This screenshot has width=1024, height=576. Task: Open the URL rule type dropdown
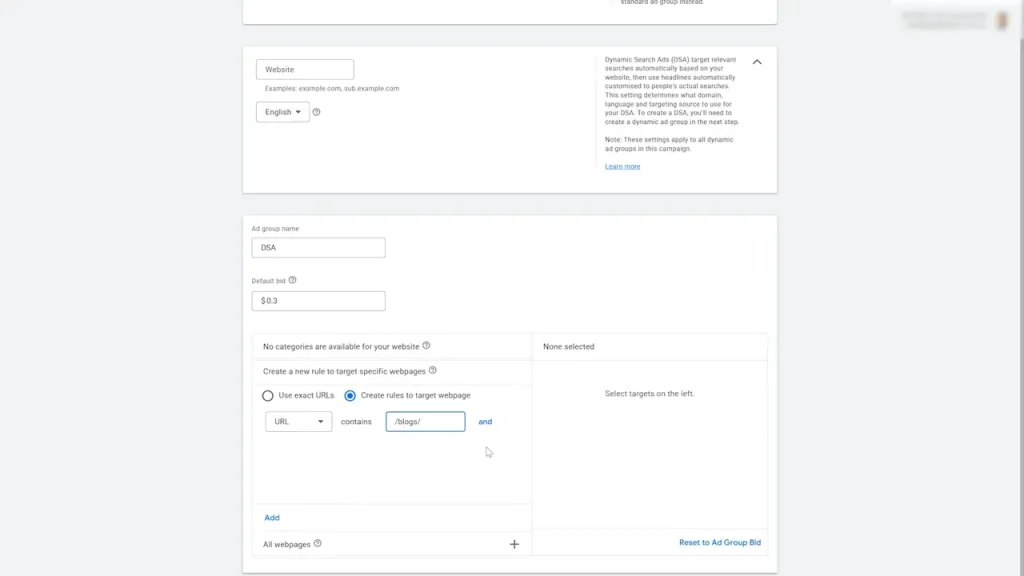(298, 422)
